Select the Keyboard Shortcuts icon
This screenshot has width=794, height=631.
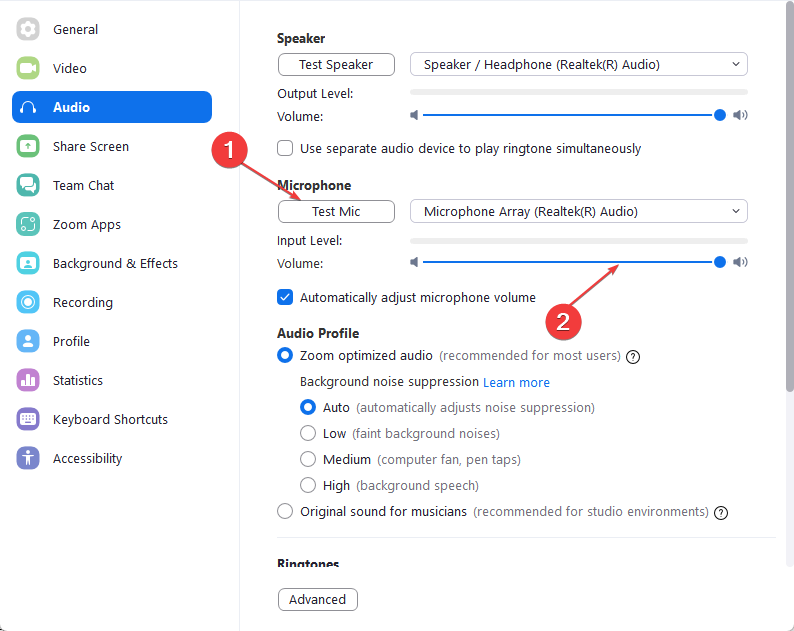point(28,420)
